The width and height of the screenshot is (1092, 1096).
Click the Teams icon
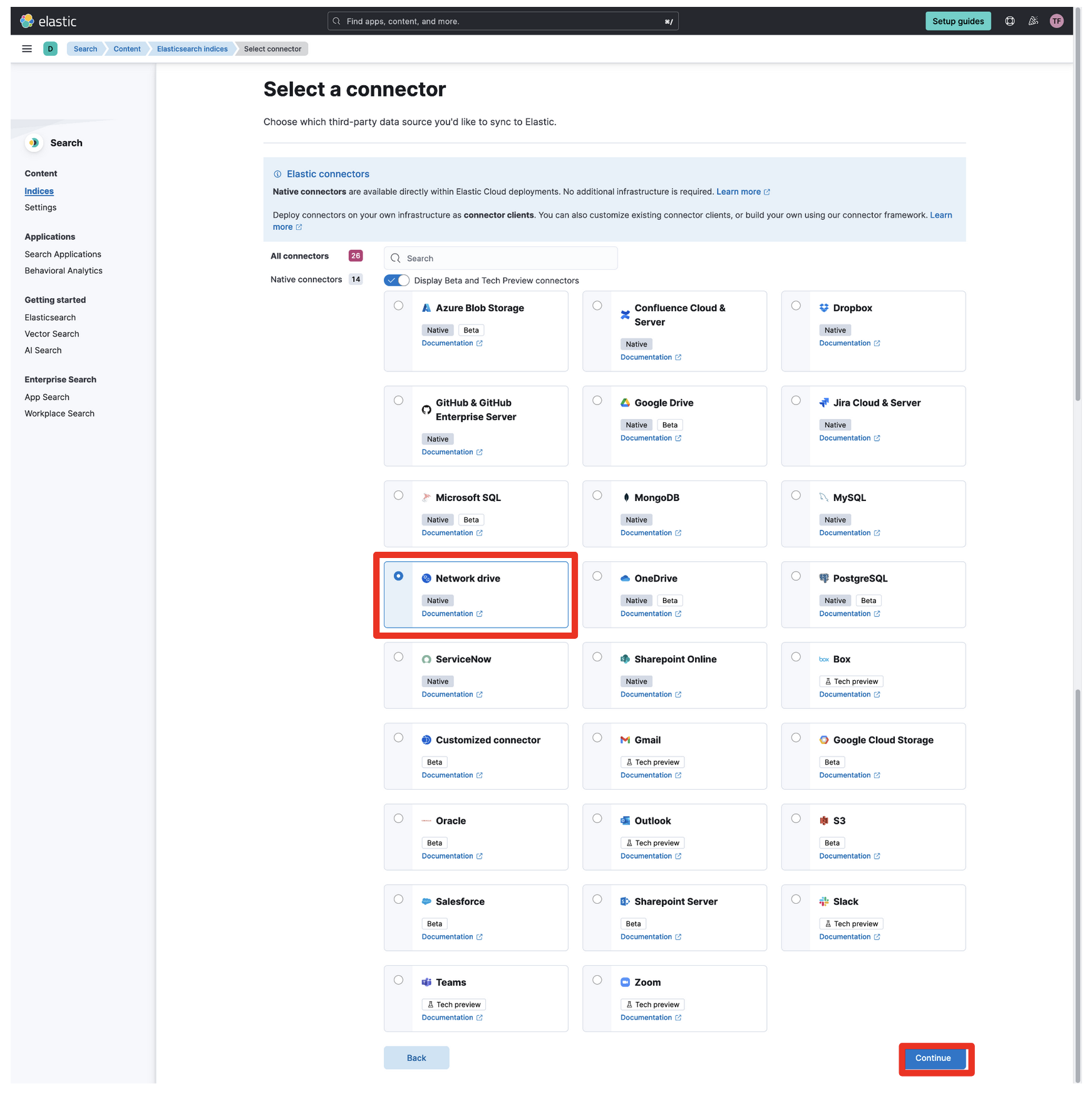[426, 982]
